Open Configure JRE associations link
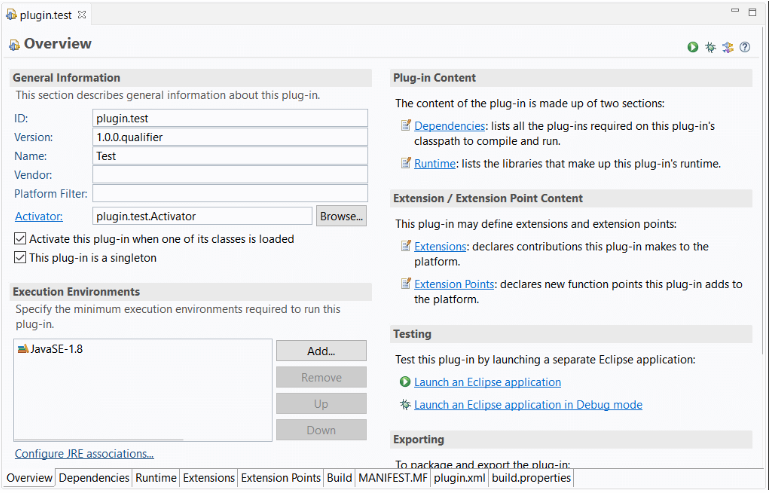Image resolution: width=770 pixels, height=493 pixels. (84, 453)
